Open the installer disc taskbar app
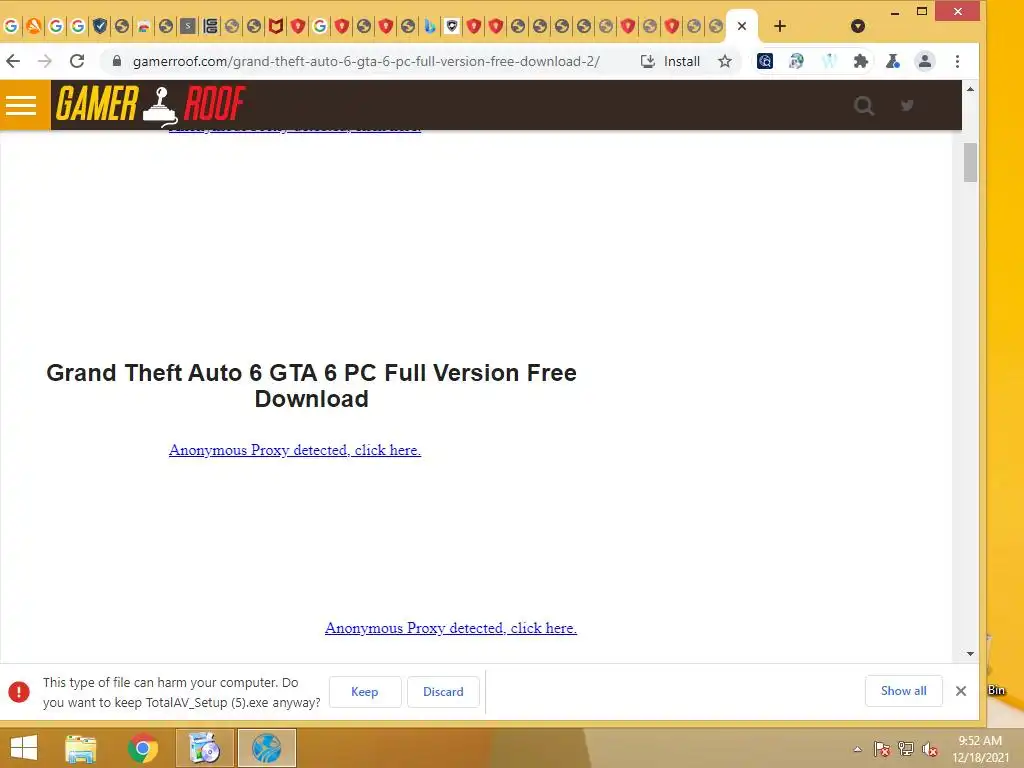1024x768 pixels. pyautogui.click(x=205, y=748)
